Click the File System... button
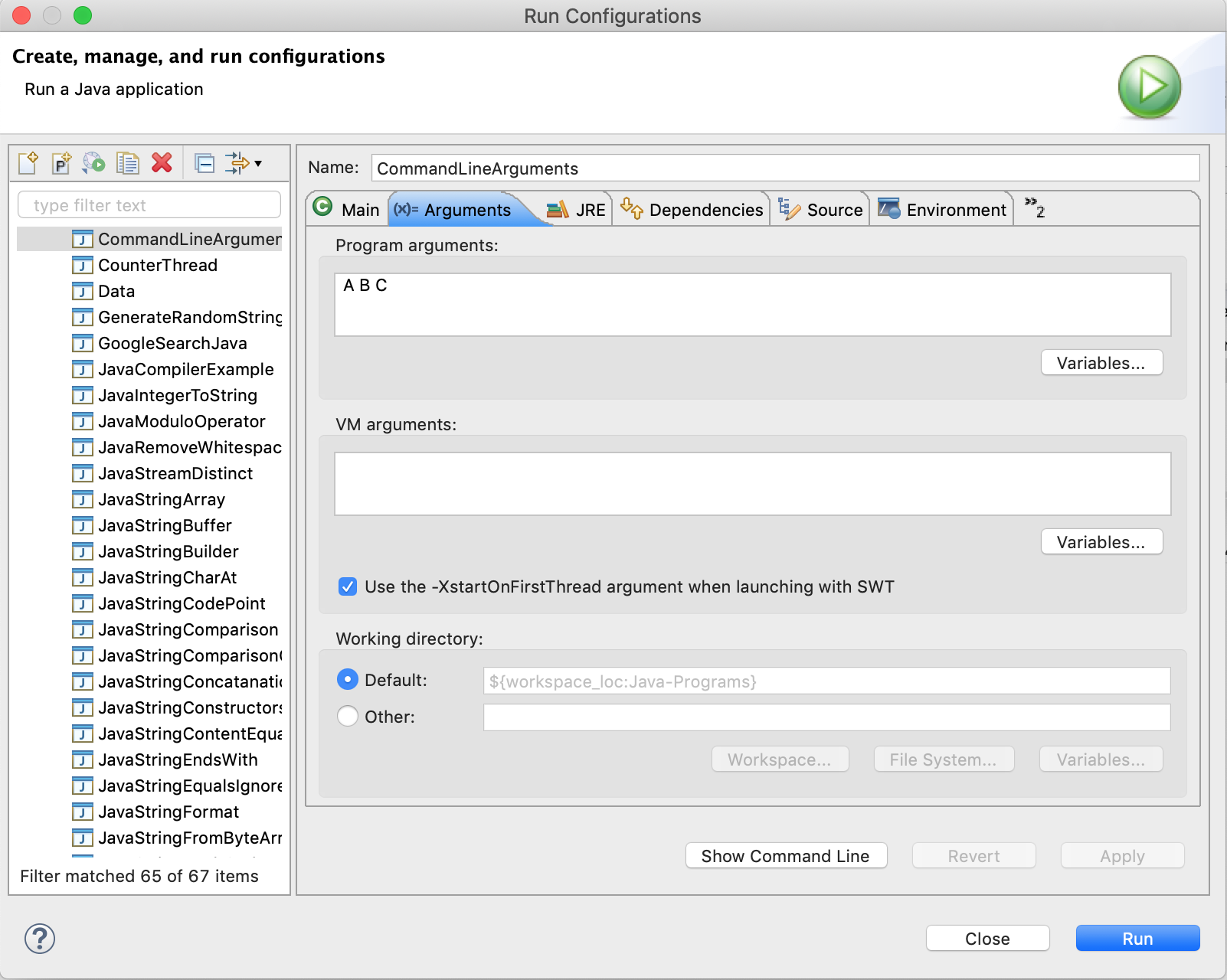 point(944,759)
